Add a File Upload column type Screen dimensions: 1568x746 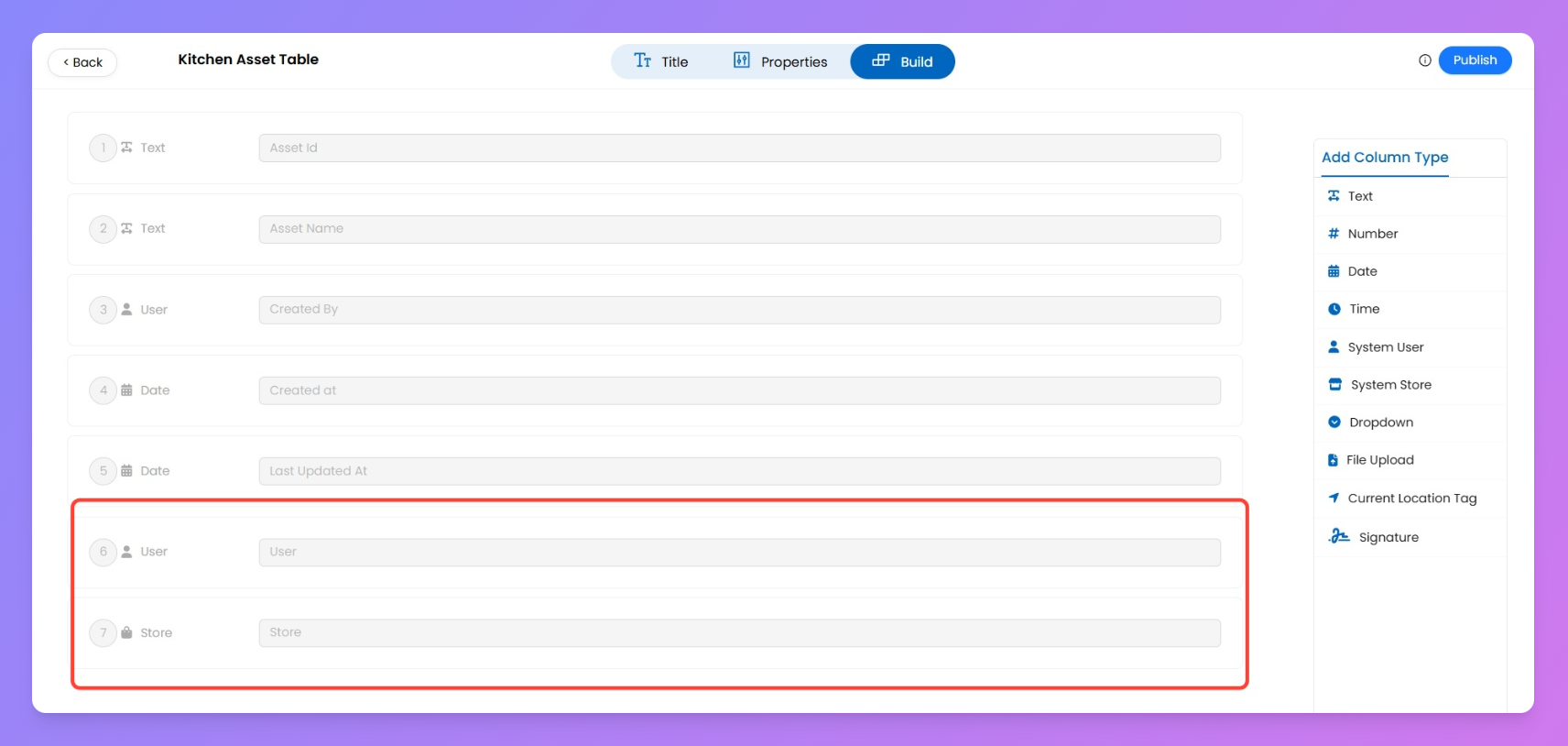tap(1410, 460)
